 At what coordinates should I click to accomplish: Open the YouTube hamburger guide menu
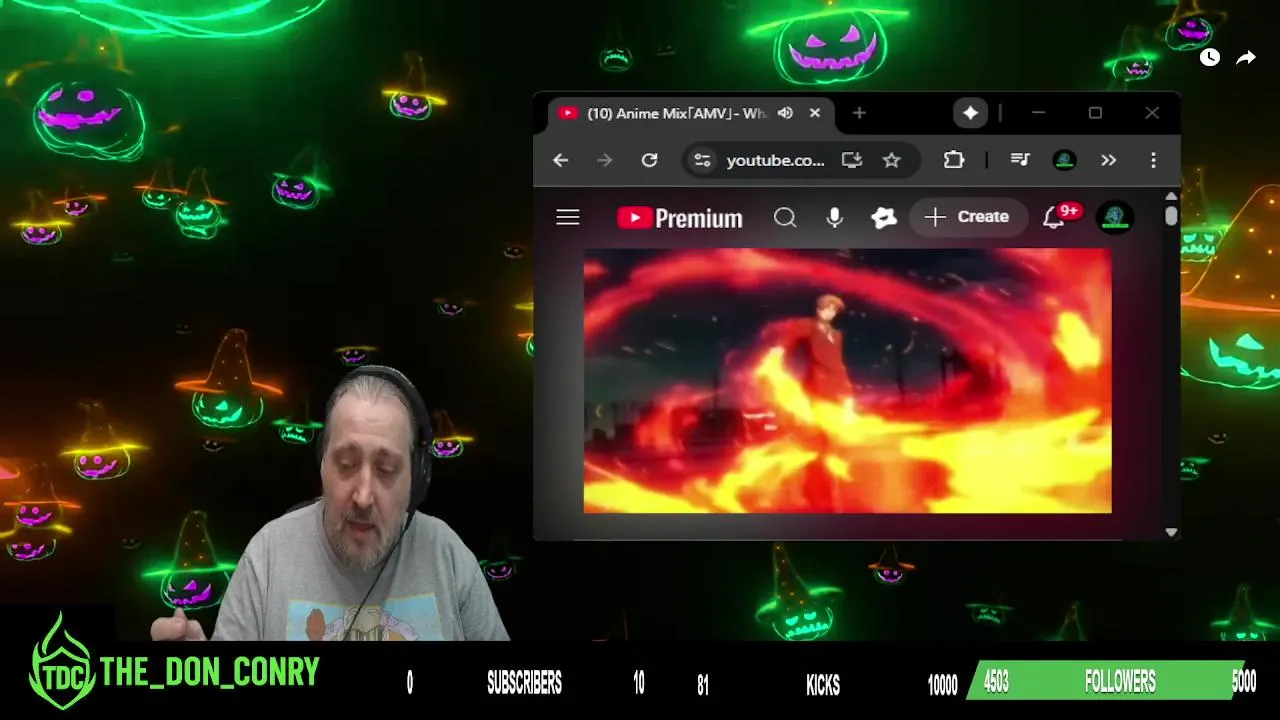tap(568, 217)
